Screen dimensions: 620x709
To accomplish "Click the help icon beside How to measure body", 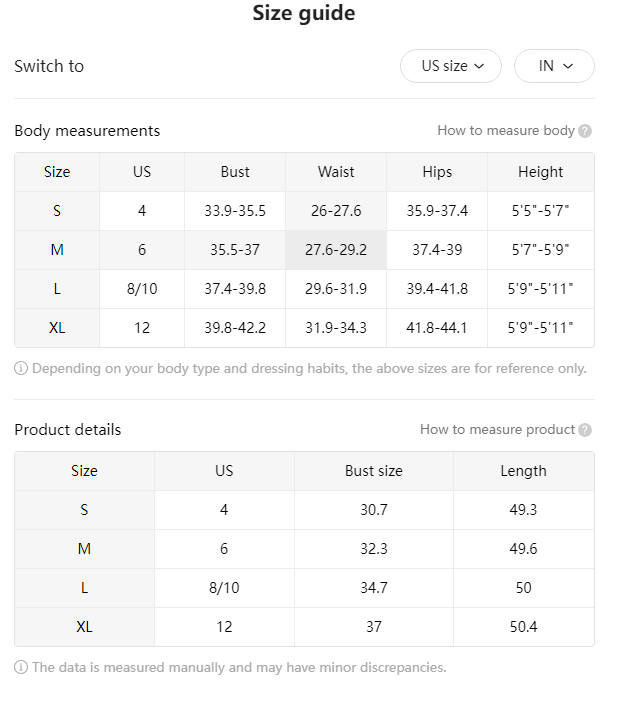I will click(585, 131).
